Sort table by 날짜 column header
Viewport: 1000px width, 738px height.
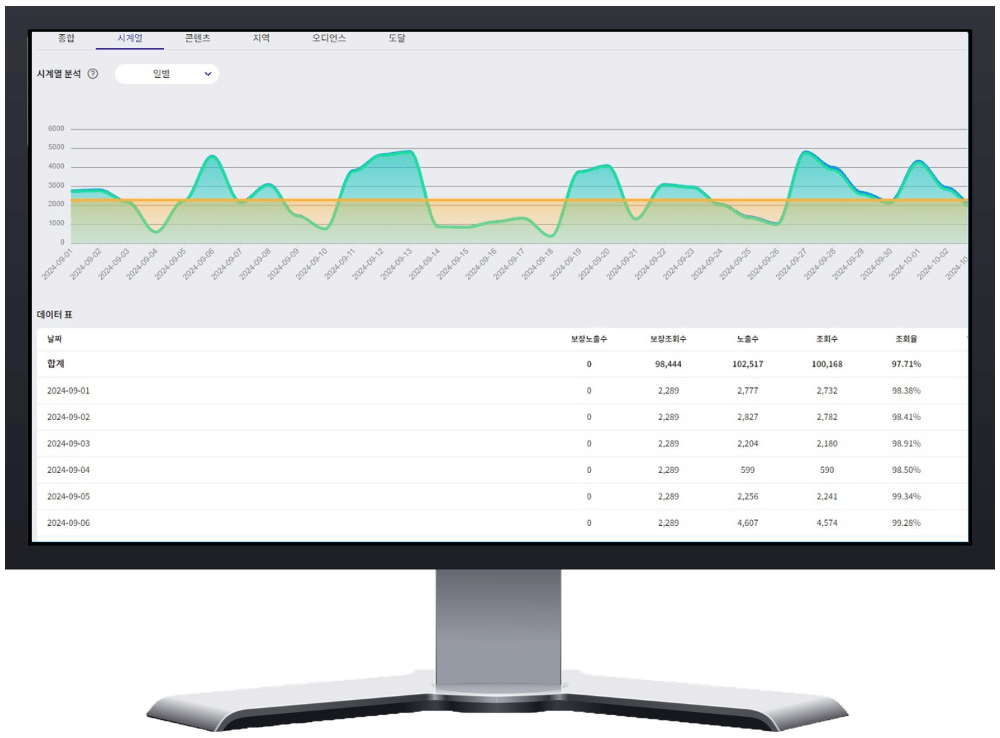[x=56, y=340]
